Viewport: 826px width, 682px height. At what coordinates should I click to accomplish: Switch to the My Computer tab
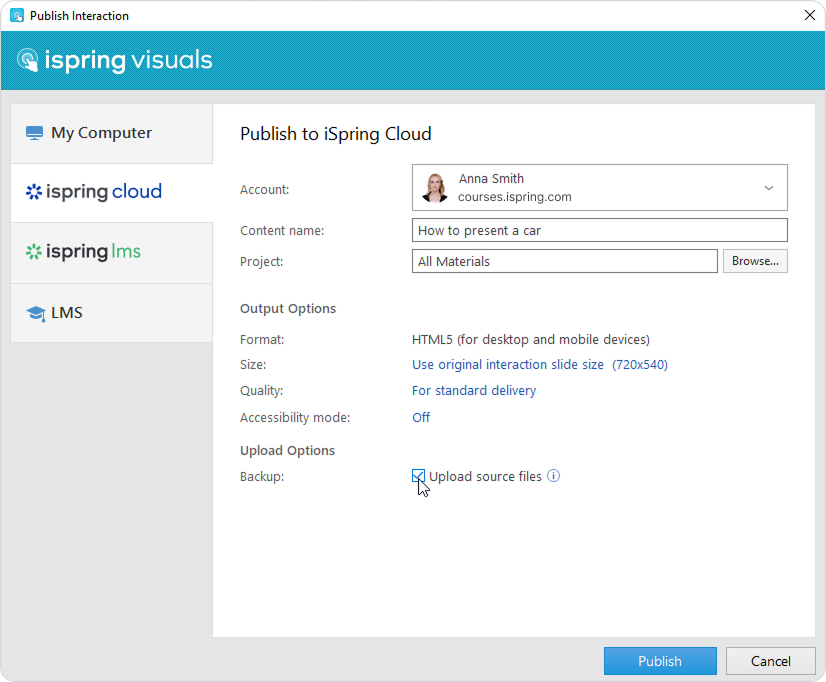point(101,133)
